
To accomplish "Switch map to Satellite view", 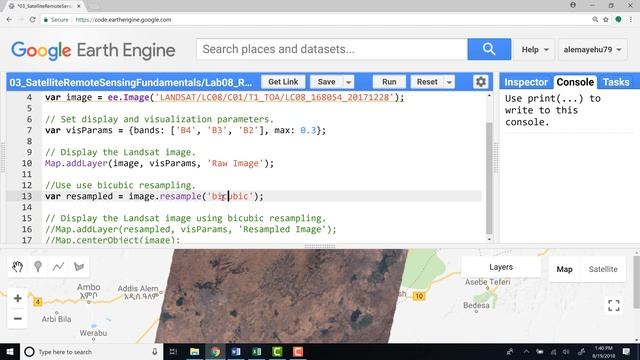I will coord(603,269).
